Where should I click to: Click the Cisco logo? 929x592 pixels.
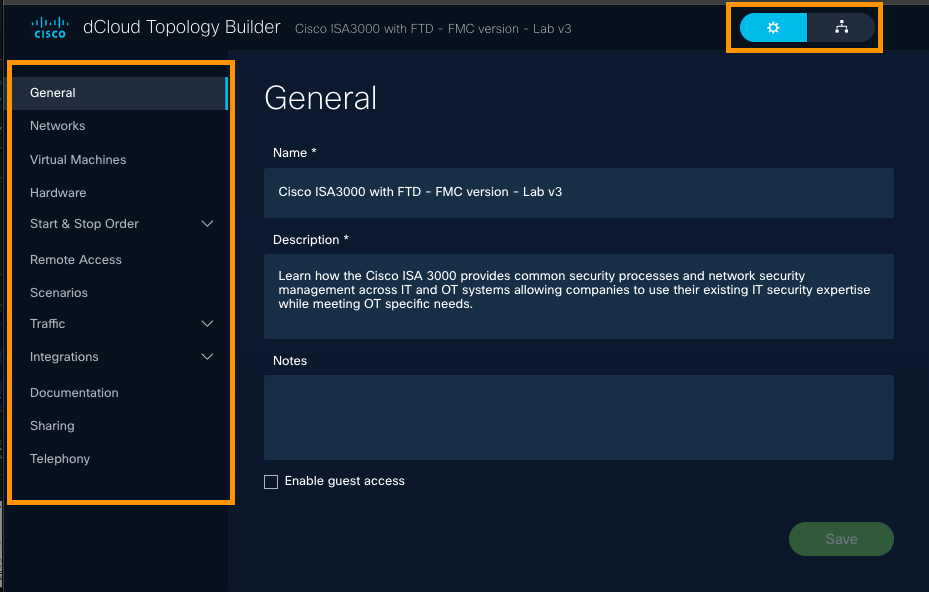[50, 28]
